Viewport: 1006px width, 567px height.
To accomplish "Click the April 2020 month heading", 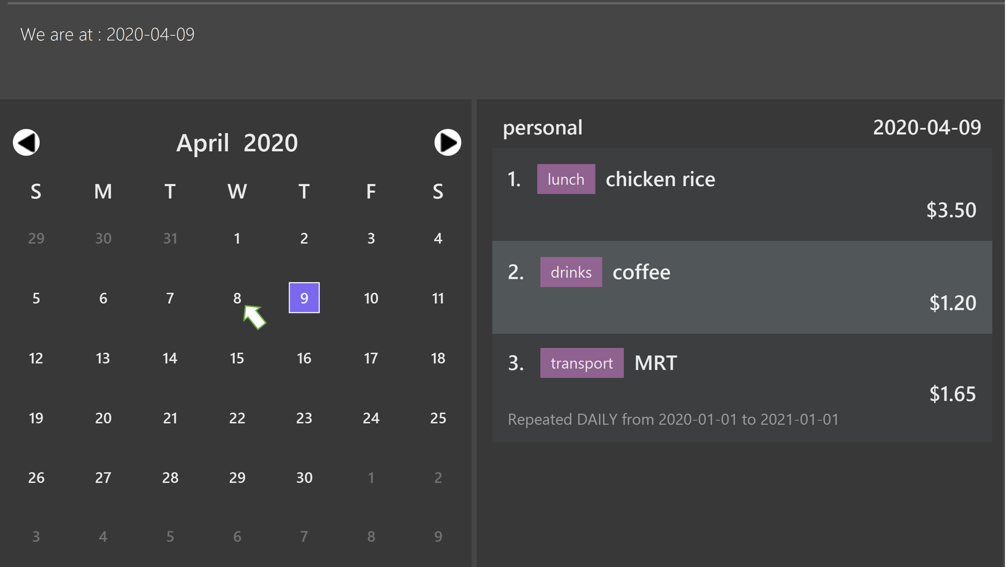I will tap(237, 143).
